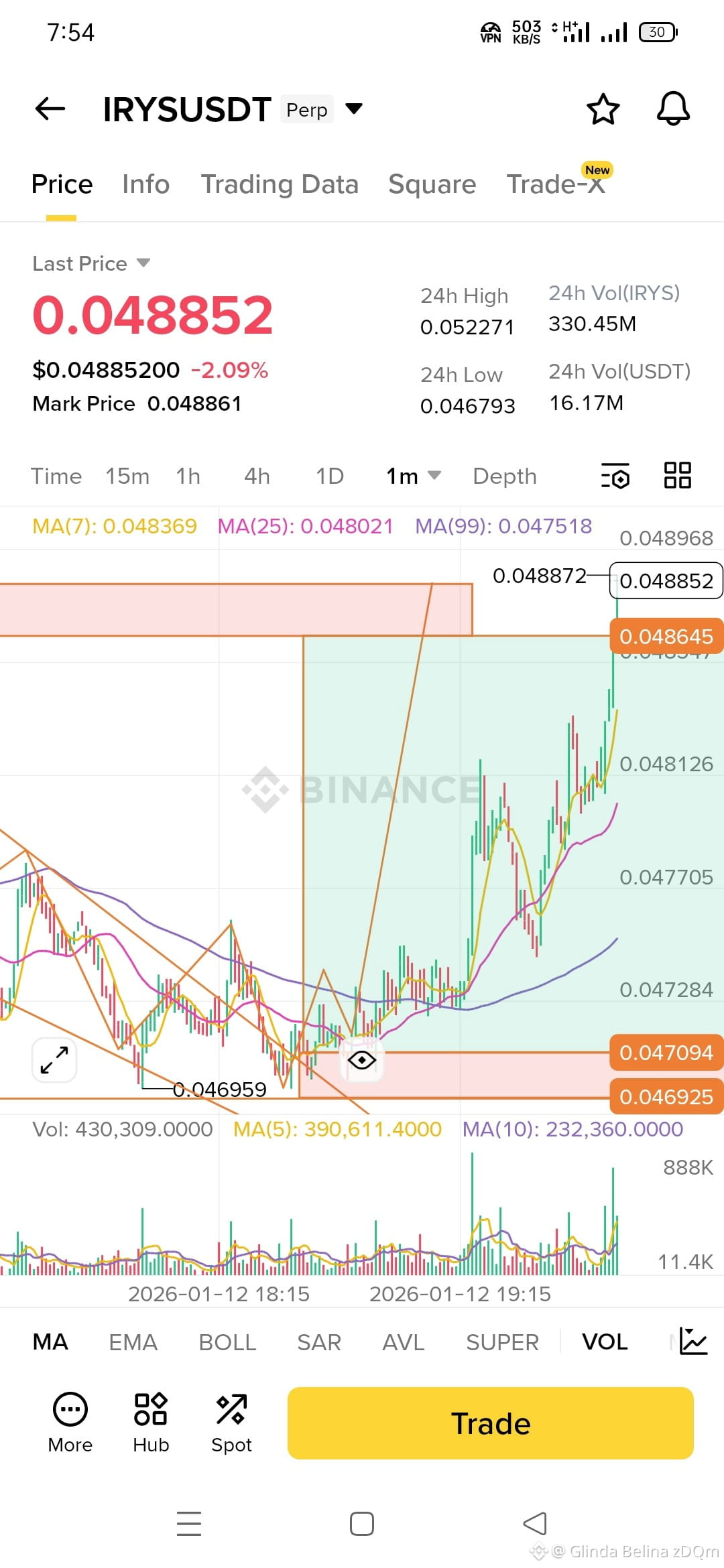Open the Hub icon

(151, 1423)
